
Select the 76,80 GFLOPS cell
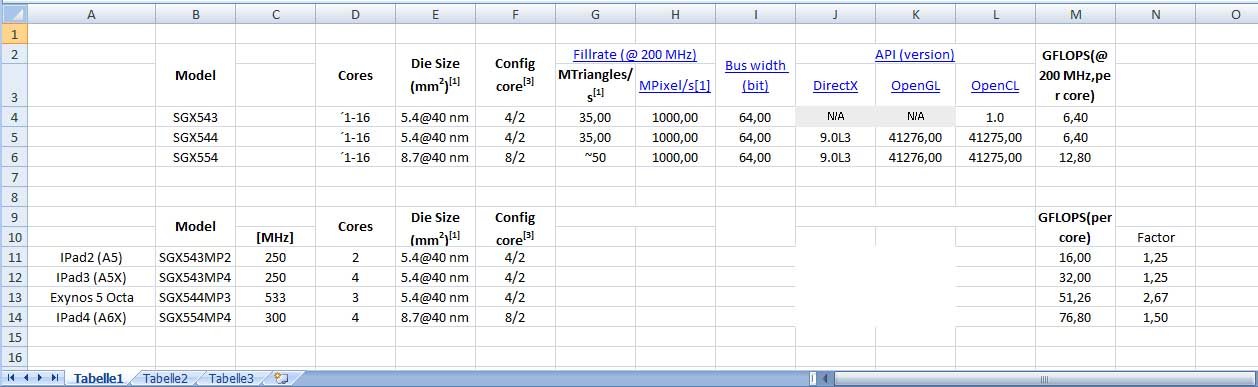pyautogui.click(x=1075, y=317)
